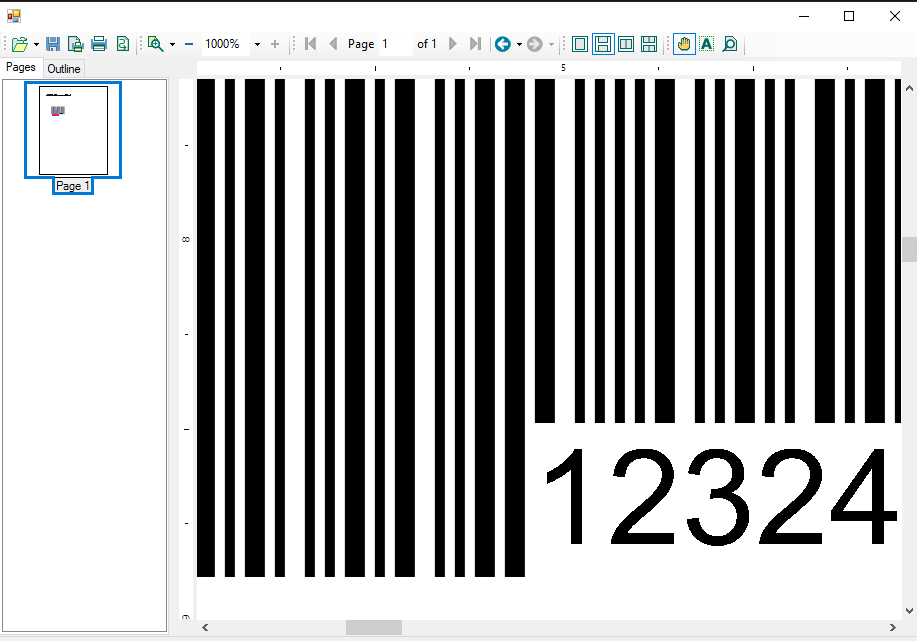Screen dimensions: 917x641
Task: Activate the text selection tool
Action: click(x=706, y=44)
